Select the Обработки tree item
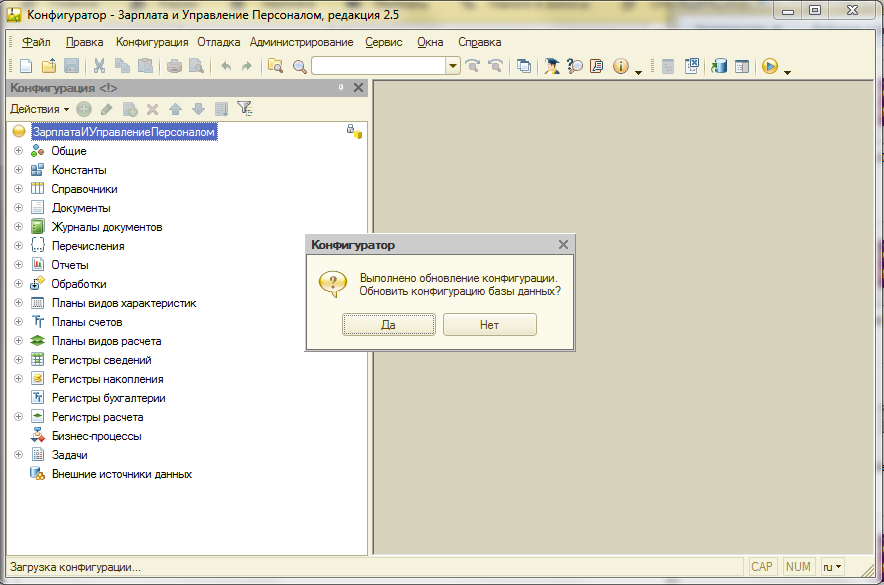The image size is (884, 585). [79, 284]
